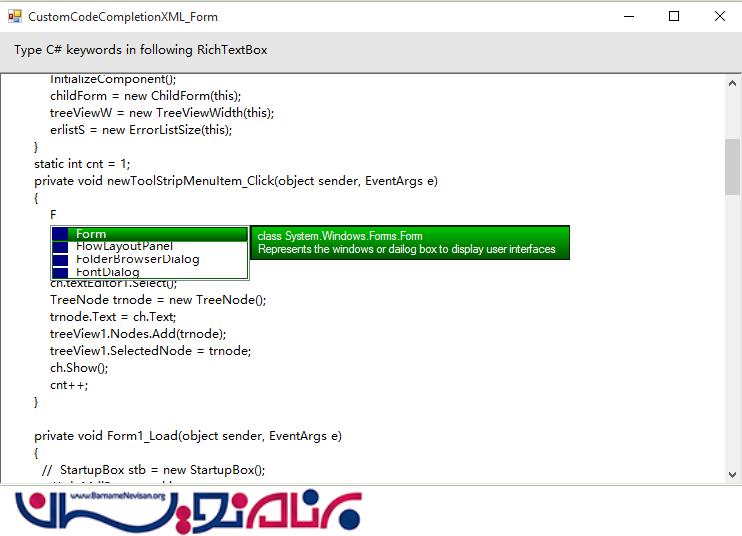The height and width of the screenshot is (536, 742).
Task: Click the CustomCodeCompletionXML_Form title text
Action: [123, 17]
